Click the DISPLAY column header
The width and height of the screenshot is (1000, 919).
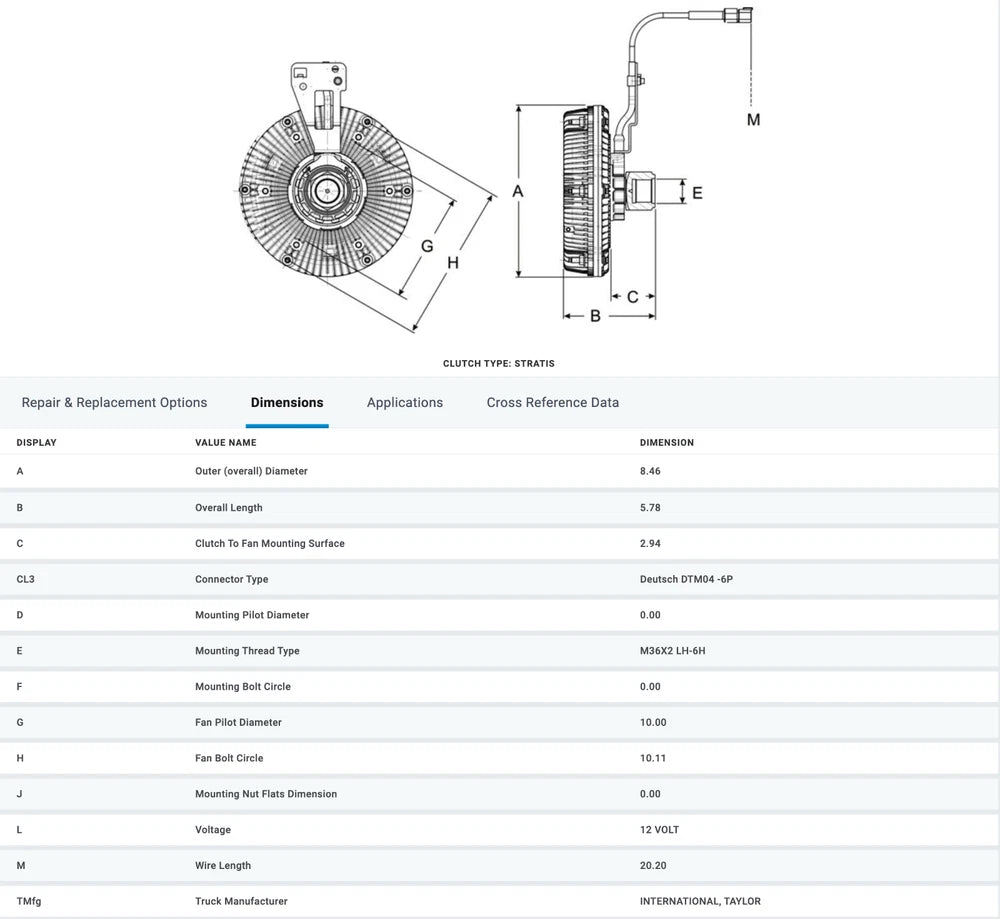pos(36,442)
